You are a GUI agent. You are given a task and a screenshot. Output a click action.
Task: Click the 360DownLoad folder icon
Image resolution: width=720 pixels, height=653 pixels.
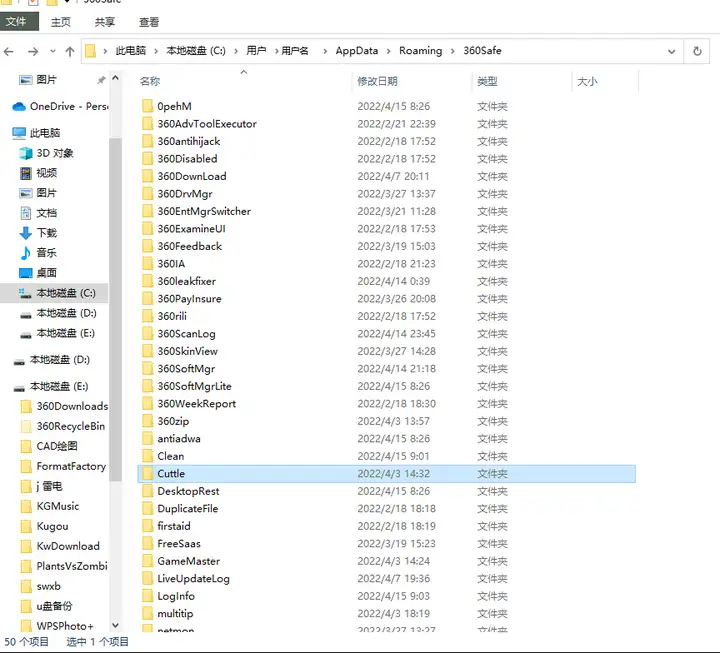click(x=147, y=176)
